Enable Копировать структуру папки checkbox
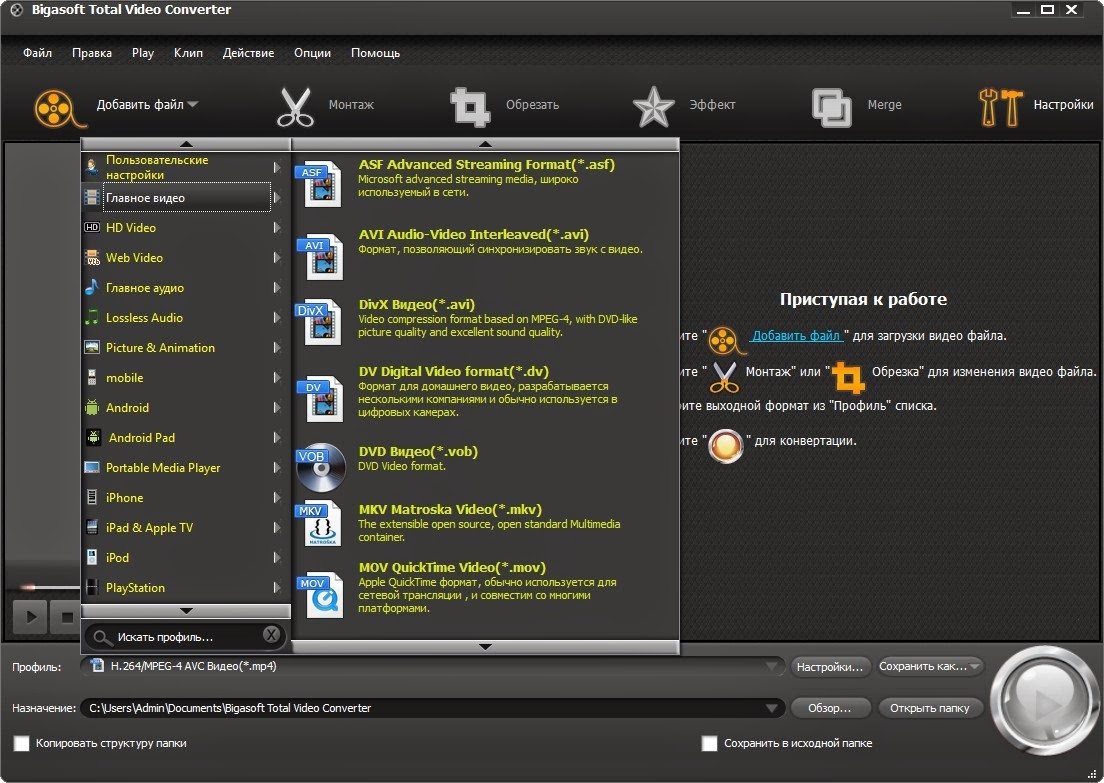The height and width of the screenshot is (783, 1104). (x=22, y=744)
